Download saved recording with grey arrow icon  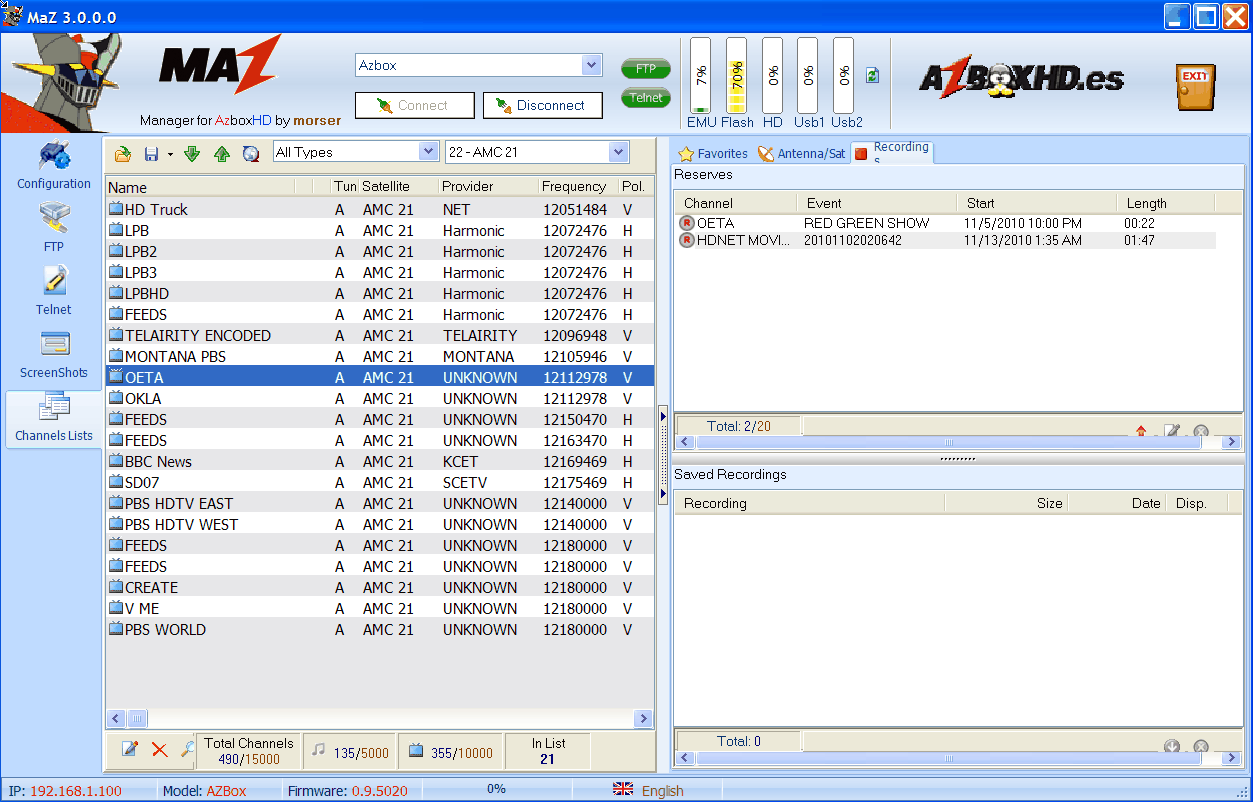coord(1172,746)
